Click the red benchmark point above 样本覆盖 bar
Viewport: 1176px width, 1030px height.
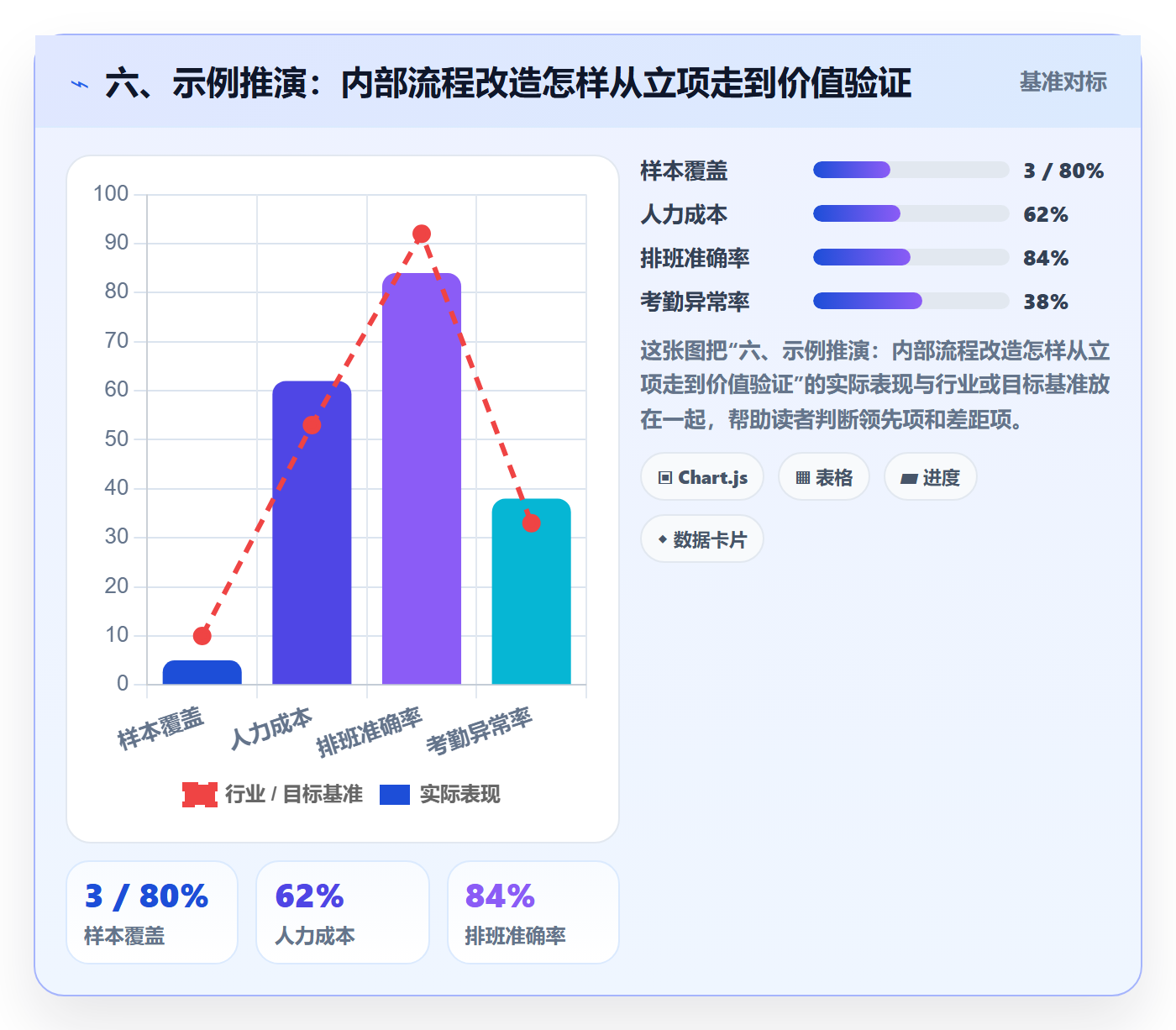202,636
